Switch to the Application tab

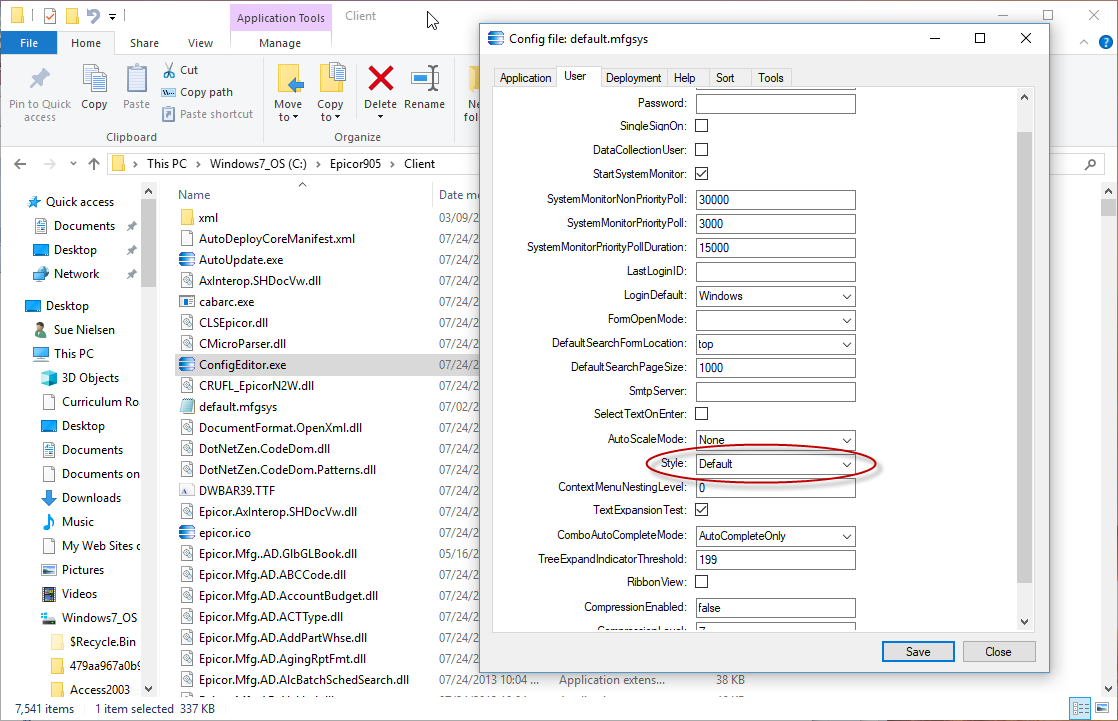[525, 78]
